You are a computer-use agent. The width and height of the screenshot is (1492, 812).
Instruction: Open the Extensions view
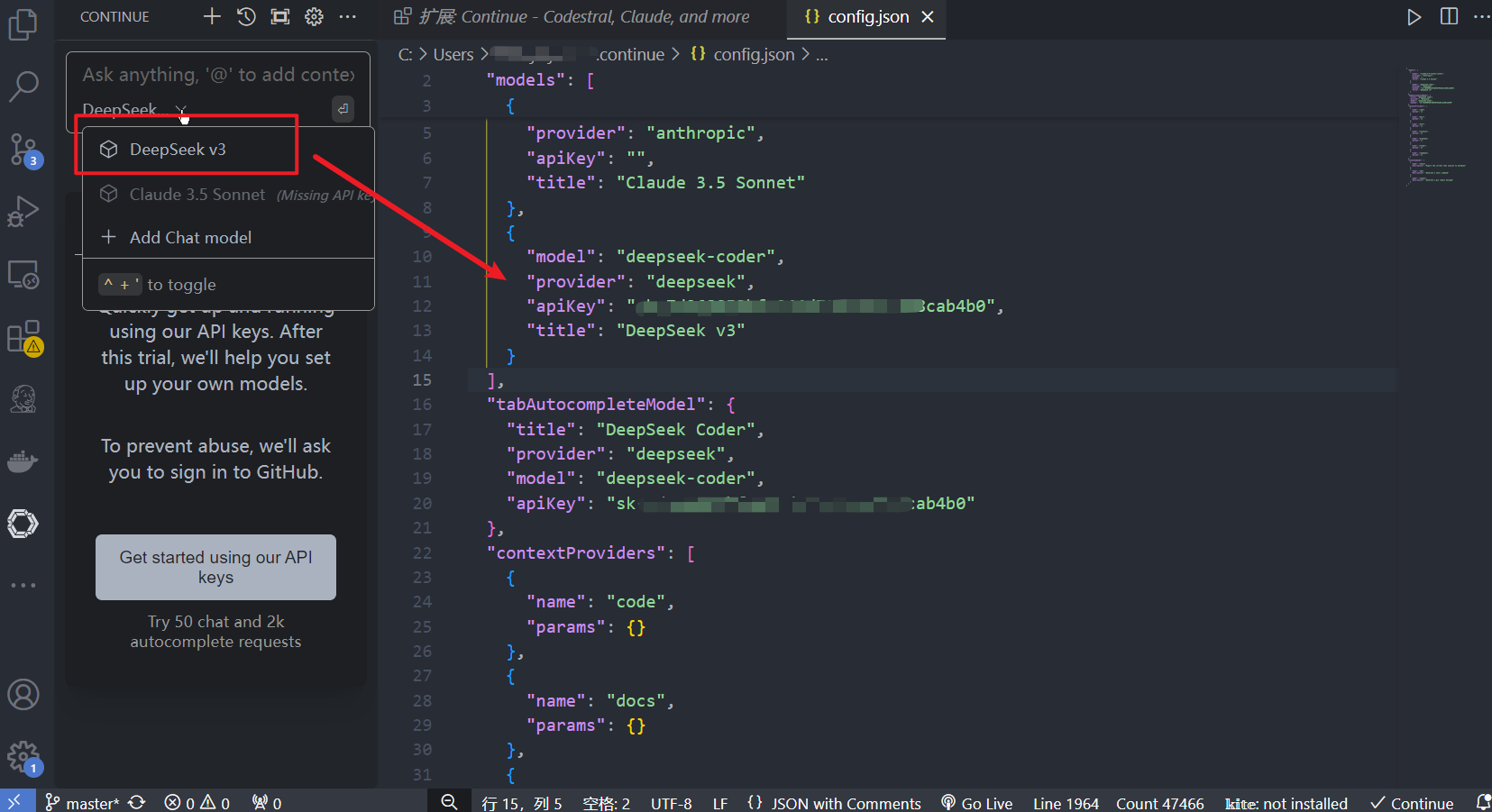point(24,336)
